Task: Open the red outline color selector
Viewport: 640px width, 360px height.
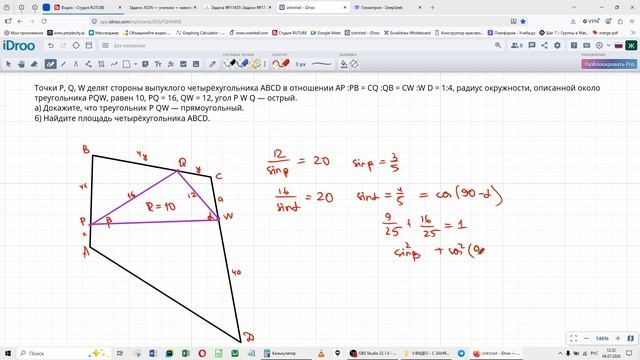Action: [281, 64]
